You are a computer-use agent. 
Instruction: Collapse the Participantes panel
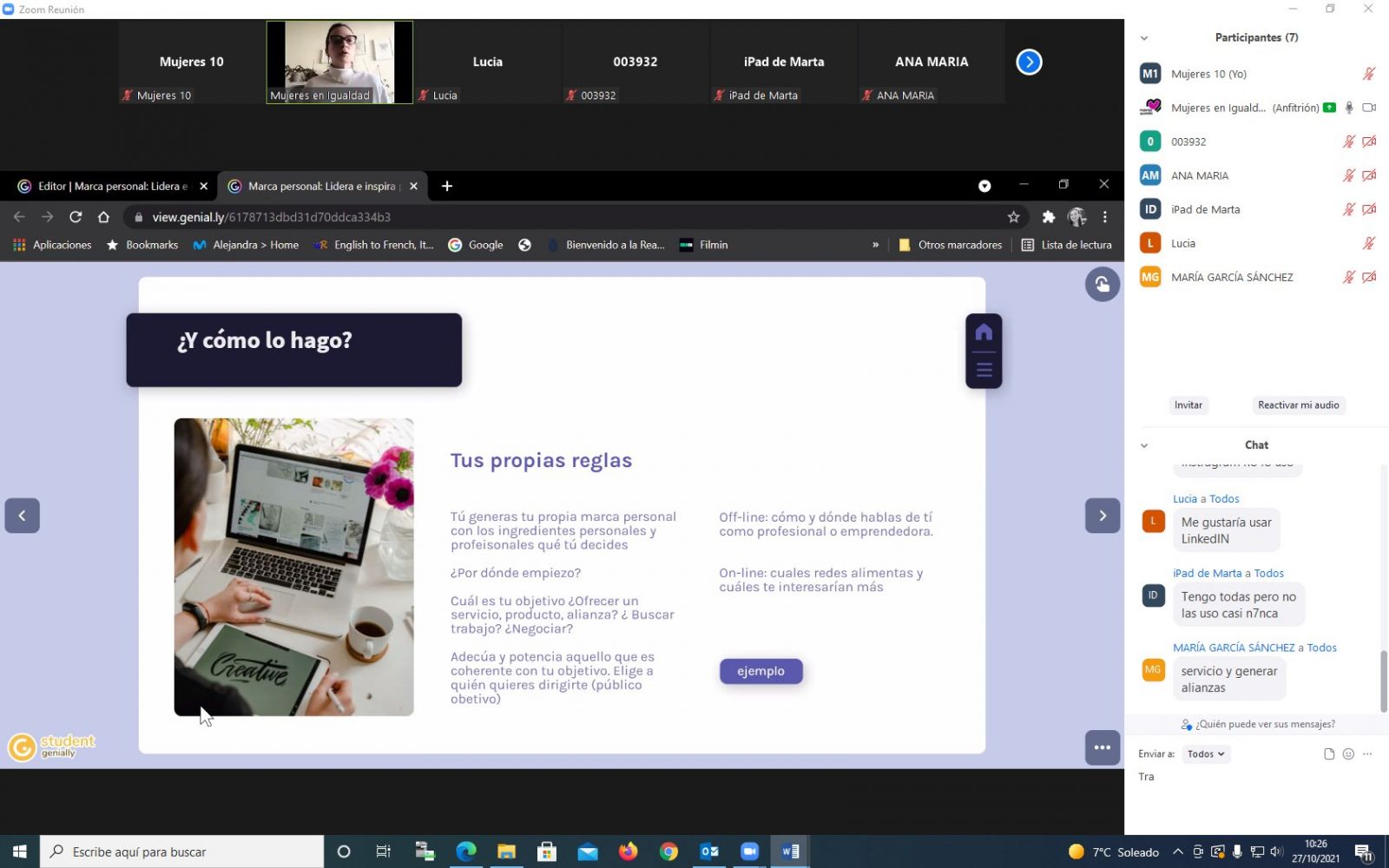pyautogui.click(x=1144, y=38)
